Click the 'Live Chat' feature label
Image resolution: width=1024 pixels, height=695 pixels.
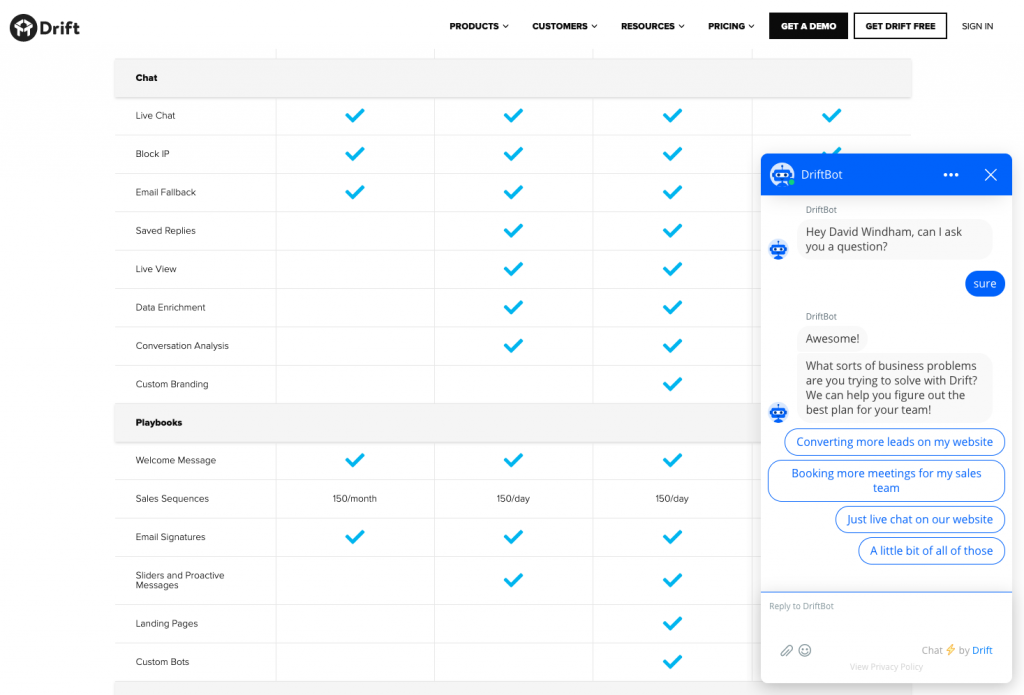[155, 116]
